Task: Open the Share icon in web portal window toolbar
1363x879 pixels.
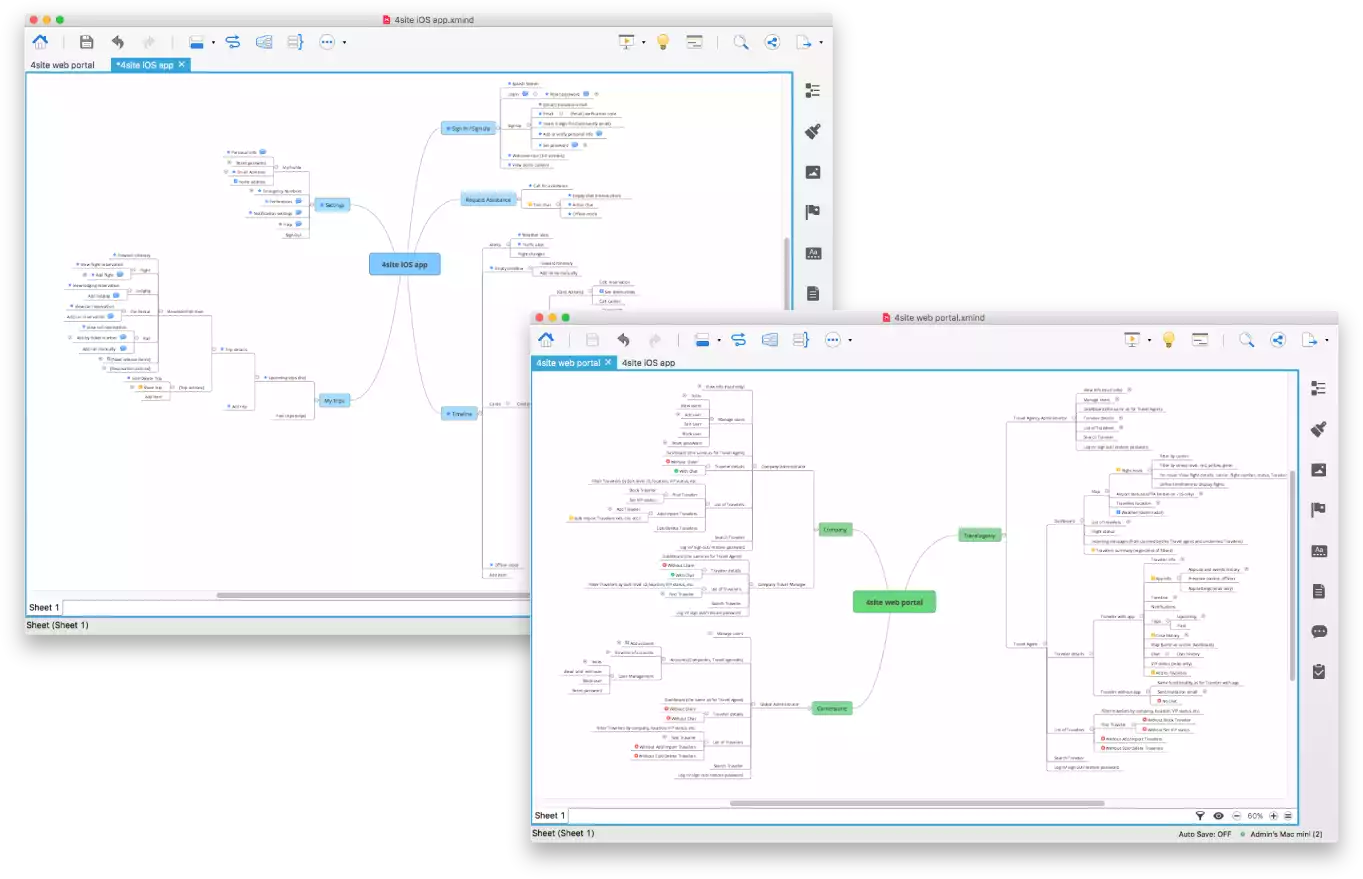Action: tap(1277, 340)
